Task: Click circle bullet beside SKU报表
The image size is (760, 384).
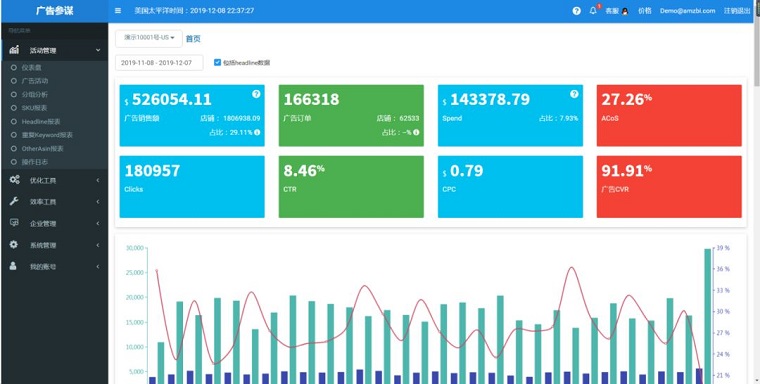Action: (14, 108)
